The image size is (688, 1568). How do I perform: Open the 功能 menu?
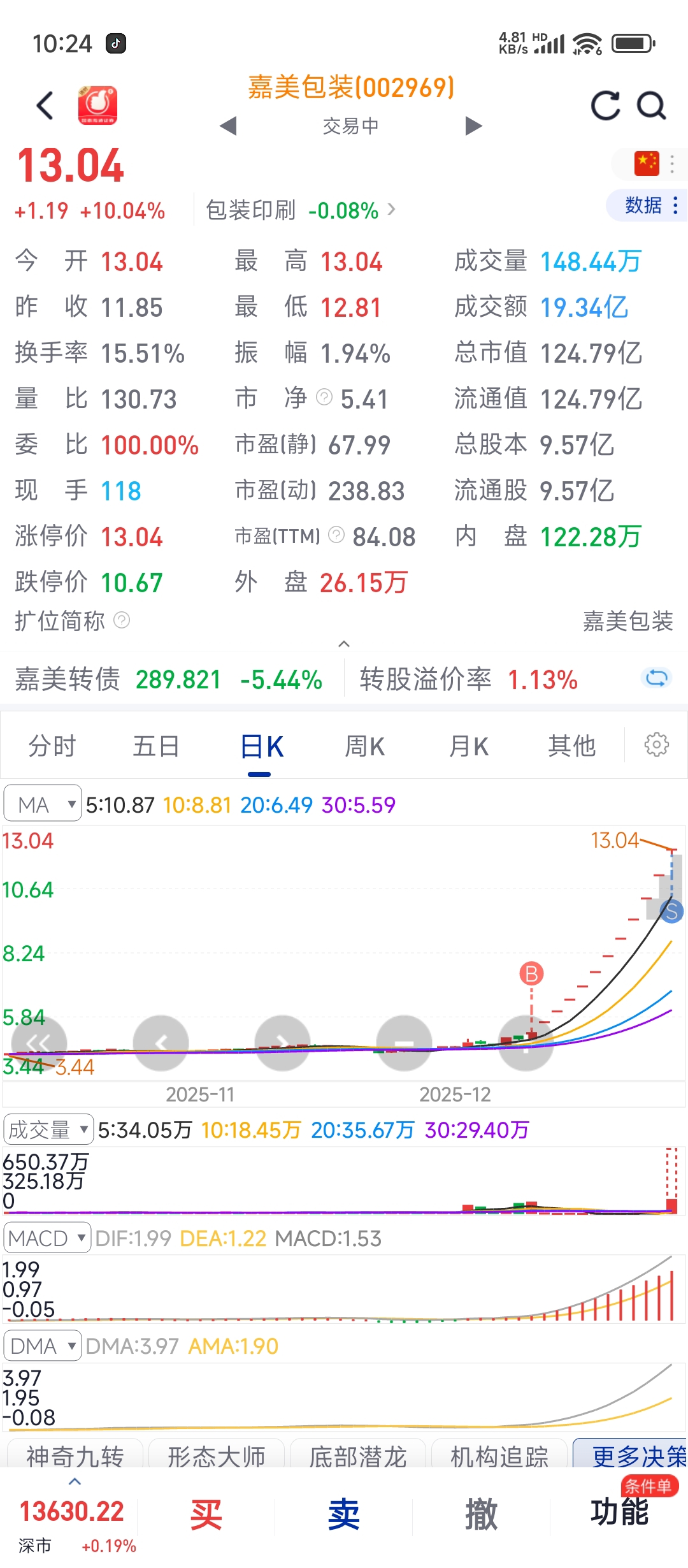click(x=619, y=1512)
